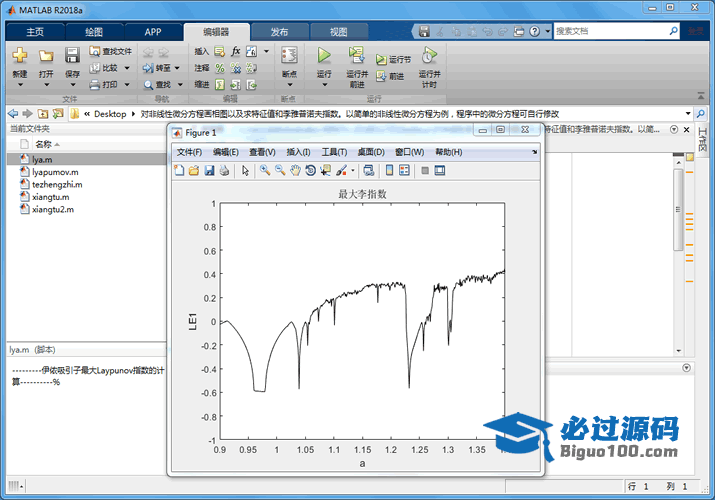Click the New (新建) file icon
The width and height of the screenshot is (715, 500).
tap(20, 55)
